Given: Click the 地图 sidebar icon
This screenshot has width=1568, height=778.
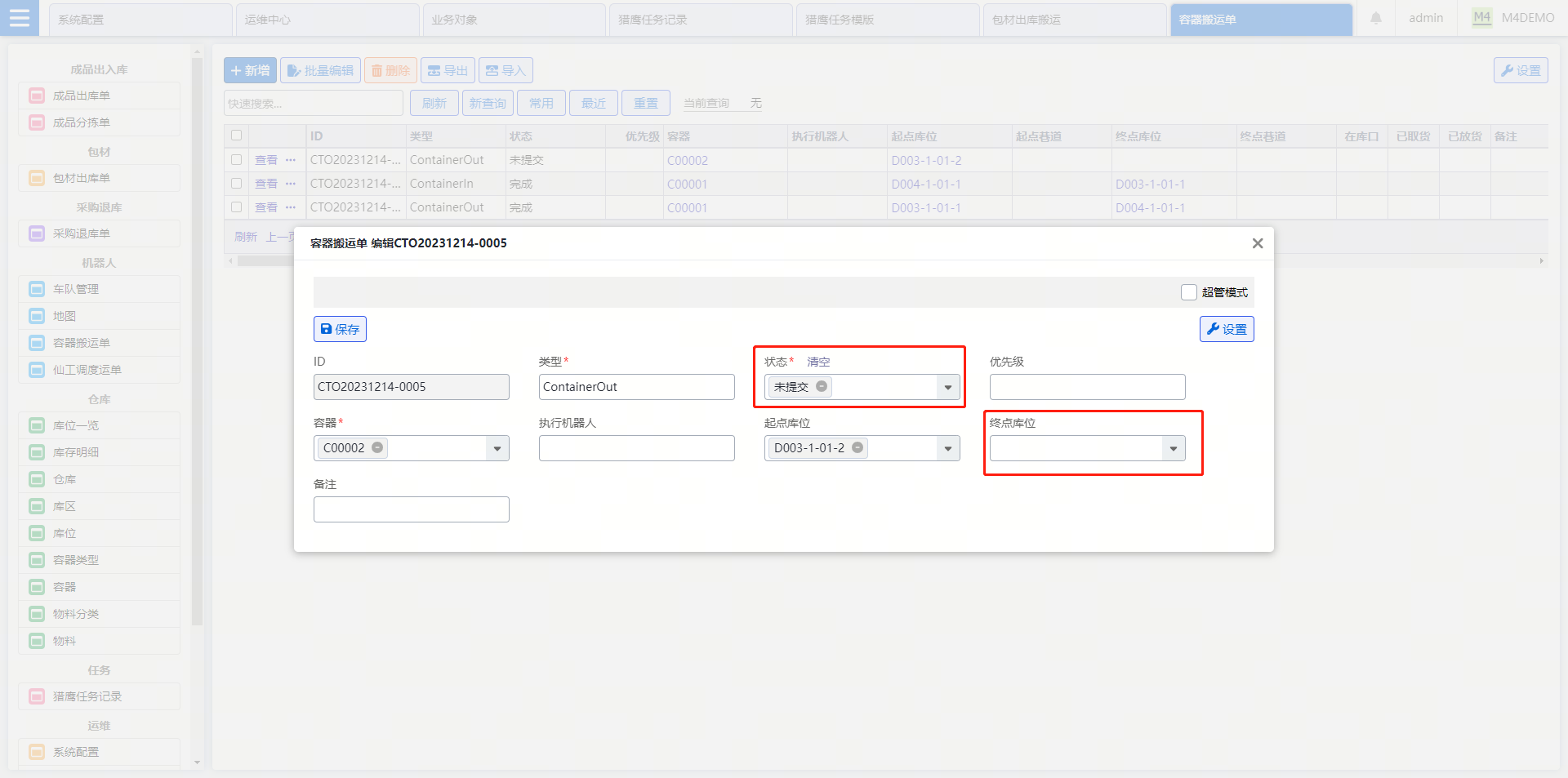Looking at the screenshot, I should click(37, 316).
